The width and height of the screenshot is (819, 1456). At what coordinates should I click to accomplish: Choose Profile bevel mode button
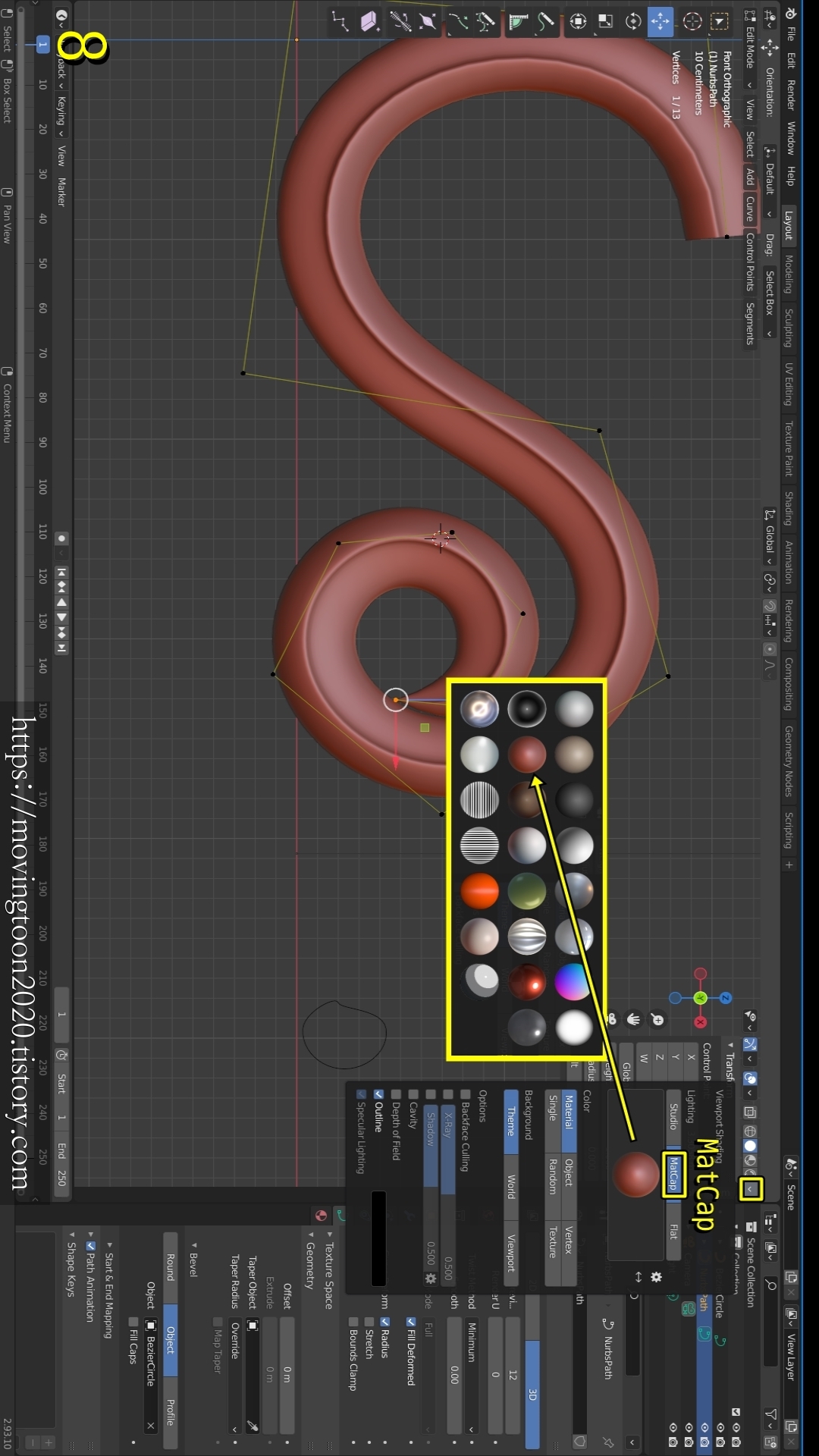(171, 1412)
